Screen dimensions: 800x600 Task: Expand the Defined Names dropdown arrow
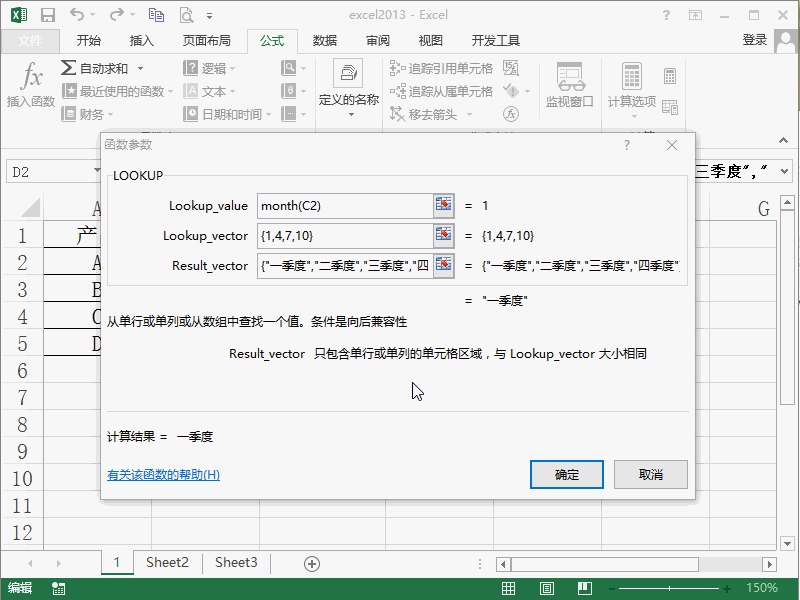click(x=351, y=115)
